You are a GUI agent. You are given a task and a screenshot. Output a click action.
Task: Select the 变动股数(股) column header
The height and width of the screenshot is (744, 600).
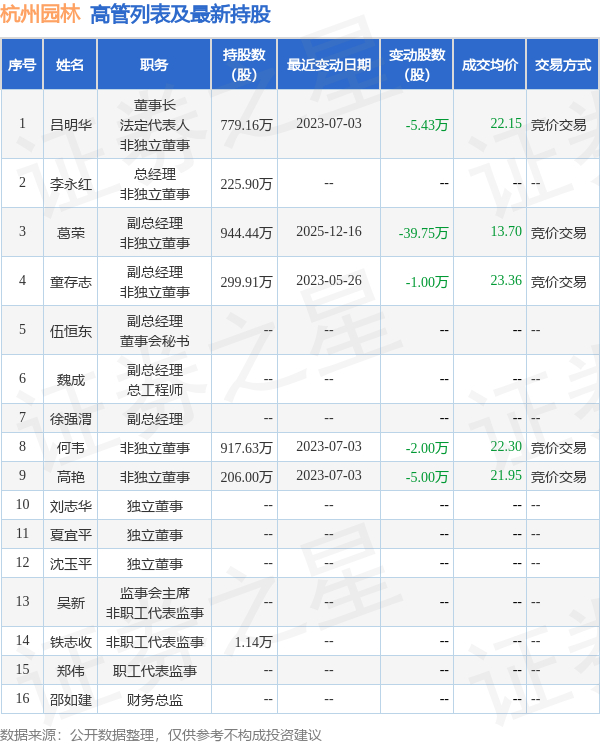[x=417, y=65]
